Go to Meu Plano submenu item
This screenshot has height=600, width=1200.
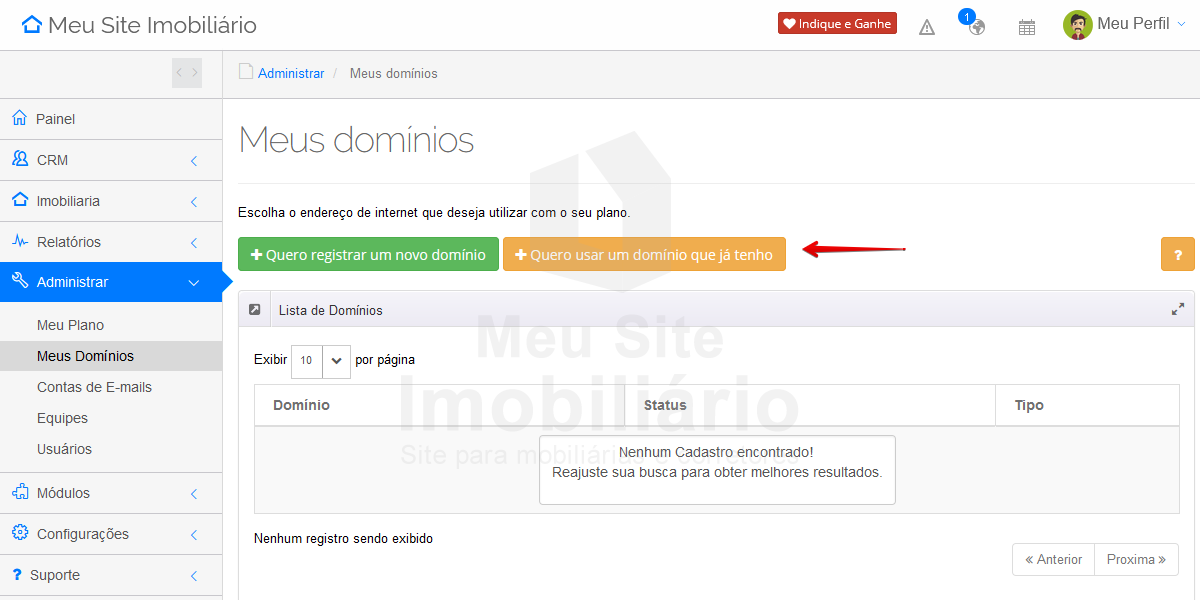tap(70, 325)
